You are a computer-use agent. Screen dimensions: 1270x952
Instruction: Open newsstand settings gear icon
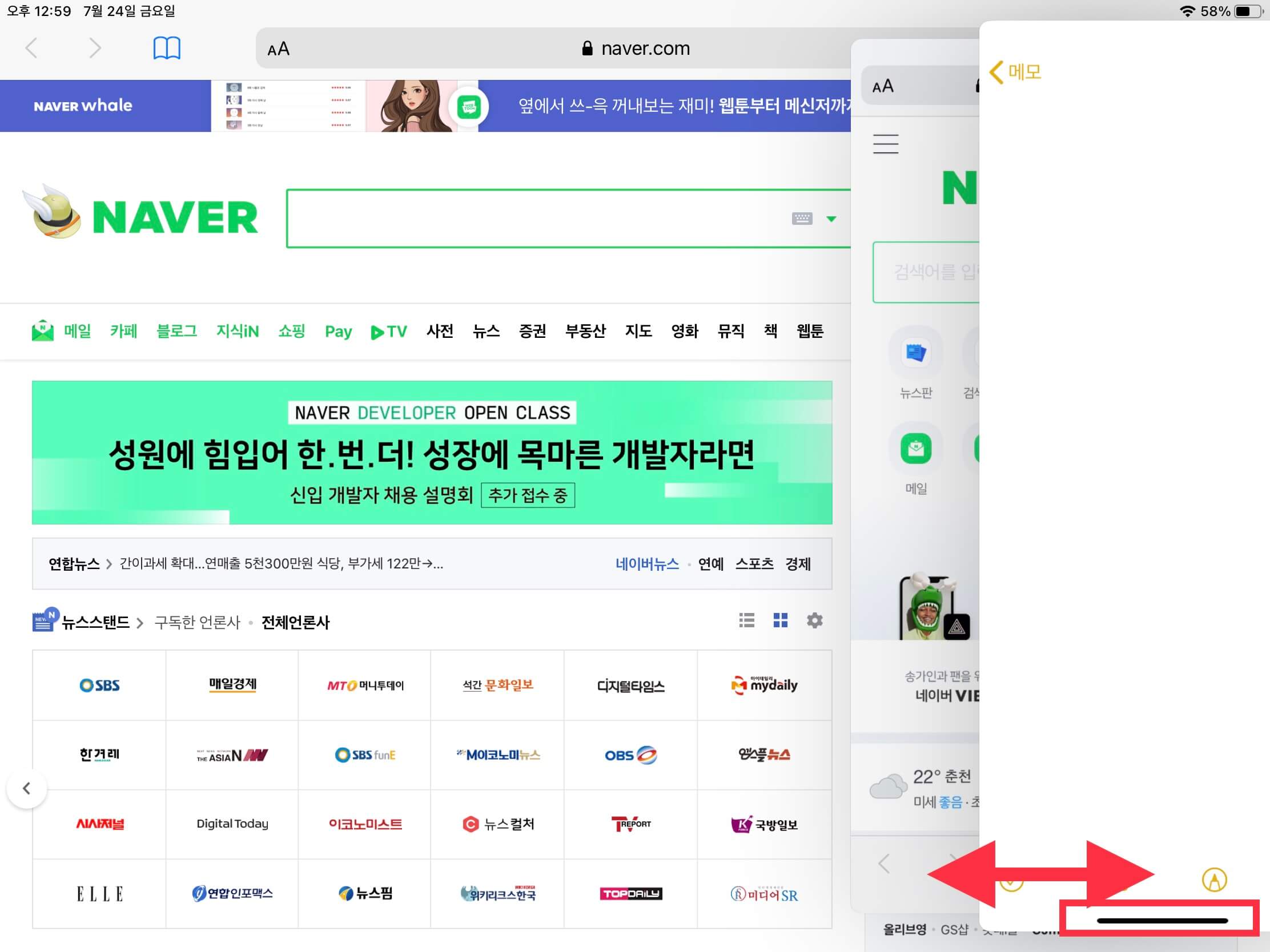tap(814, 620)
